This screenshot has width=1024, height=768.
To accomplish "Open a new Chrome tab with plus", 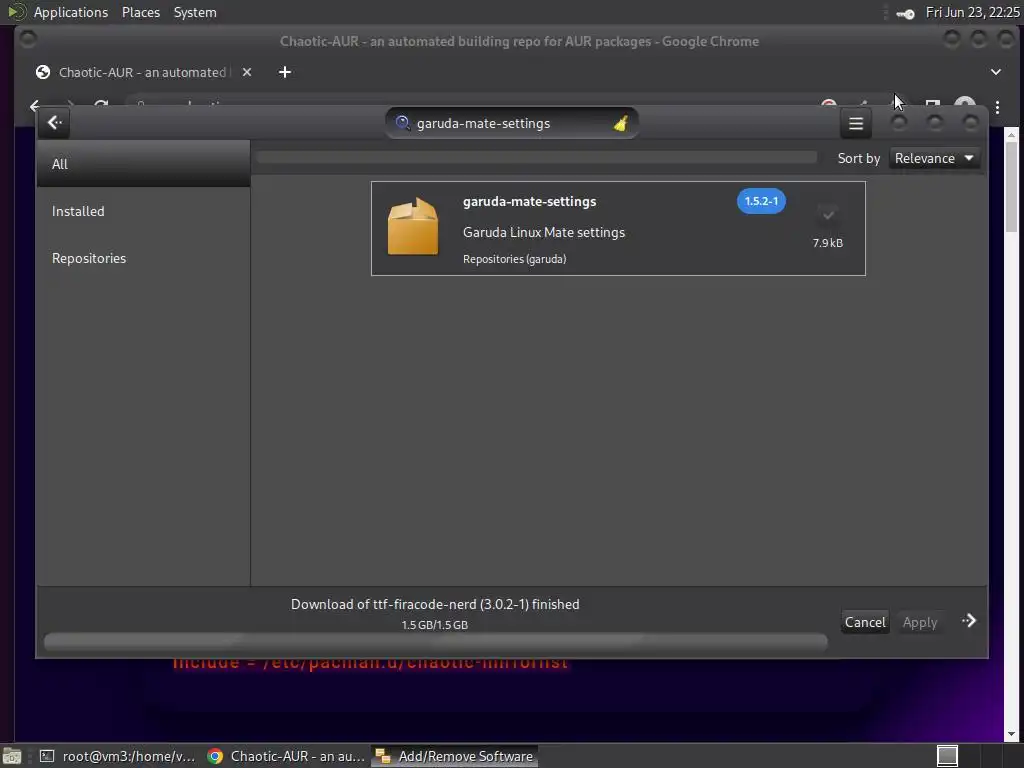I will [x=285, y=72].
